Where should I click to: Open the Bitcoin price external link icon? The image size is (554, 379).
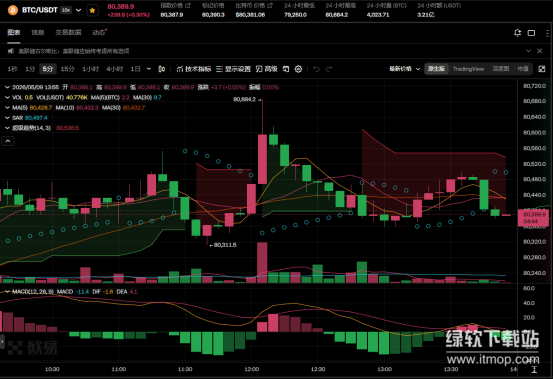pyautogui.click(x=270, y=5)
